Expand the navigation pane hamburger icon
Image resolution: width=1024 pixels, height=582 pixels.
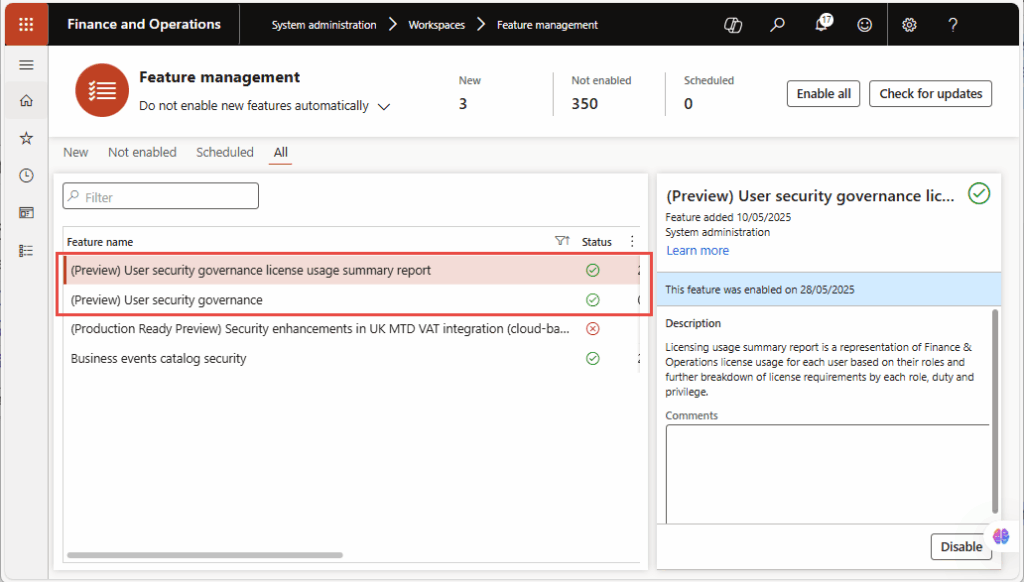(x=26, y=65)
